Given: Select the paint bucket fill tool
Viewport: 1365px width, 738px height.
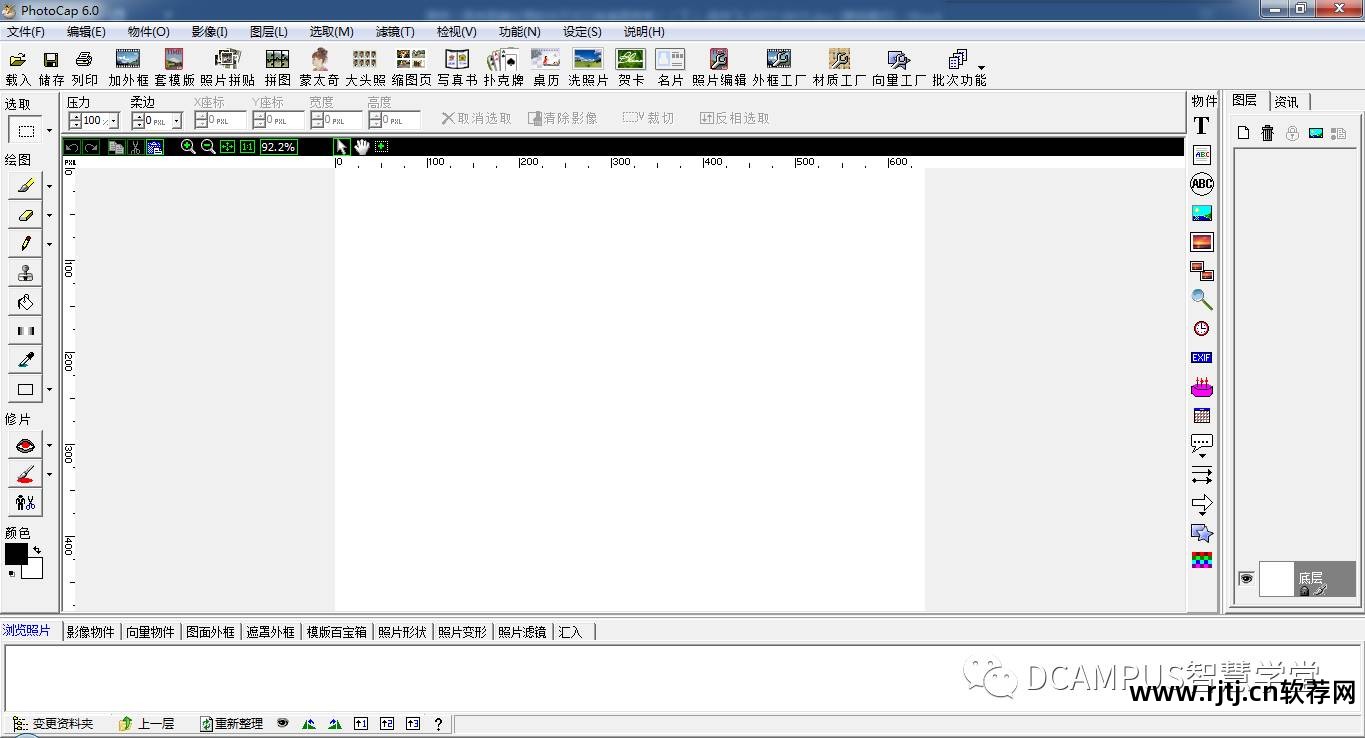Looking at the screenshot, I should [25, 302].
